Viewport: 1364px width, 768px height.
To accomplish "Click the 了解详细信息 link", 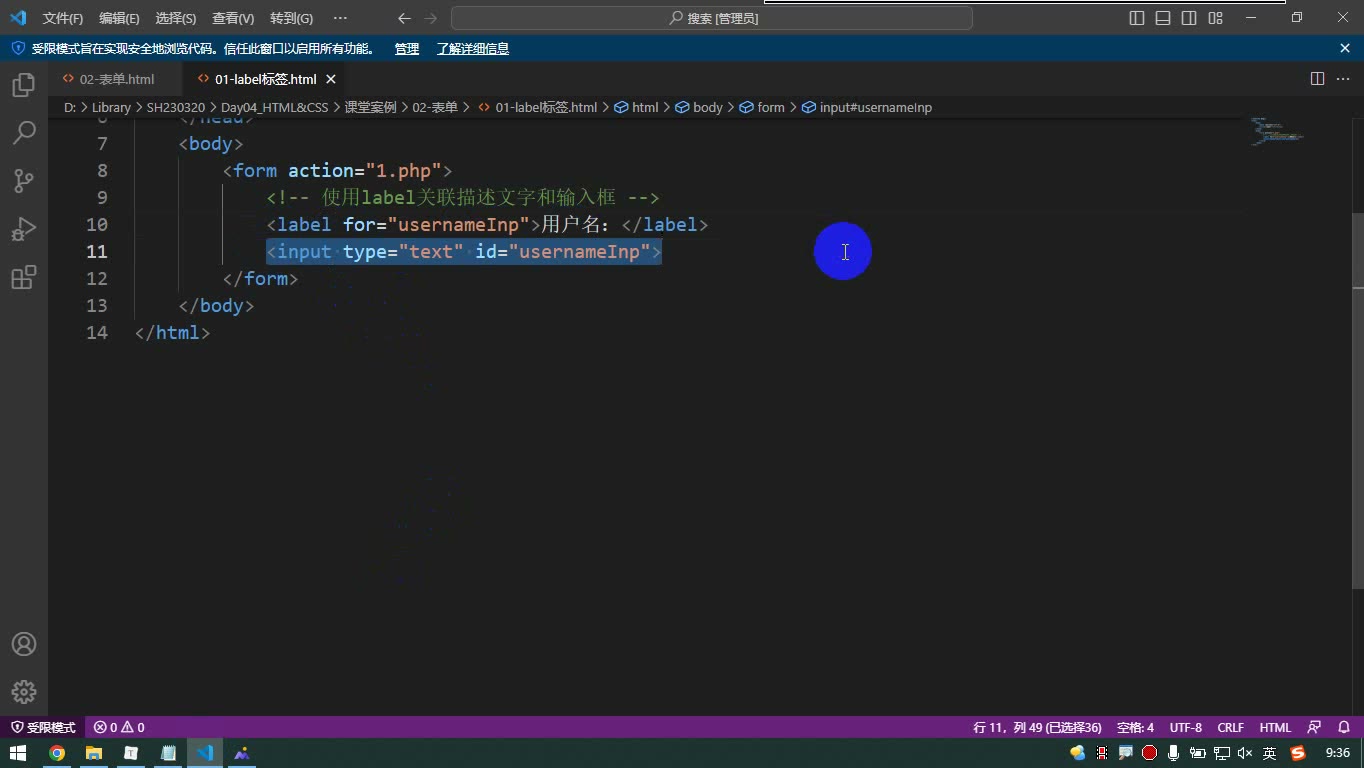I will click(x=473, y=48).
